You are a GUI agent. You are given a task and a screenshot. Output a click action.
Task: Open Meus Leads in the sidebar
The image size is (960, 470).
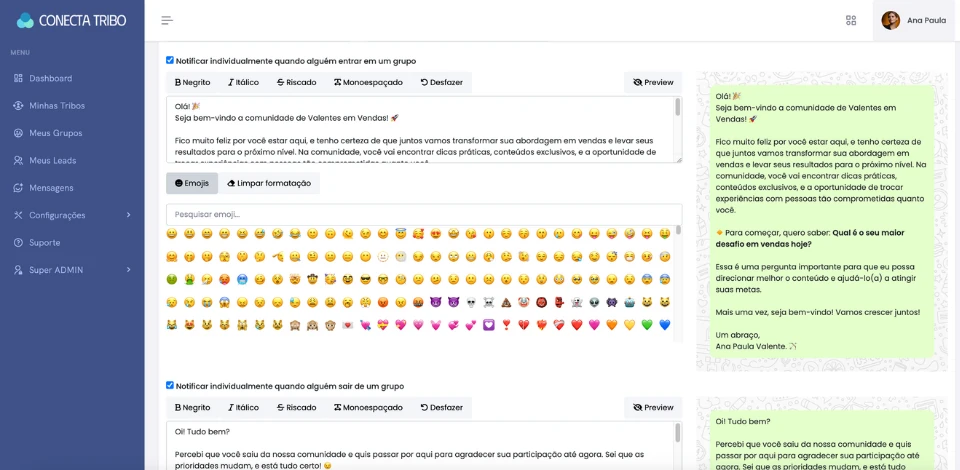52,160
